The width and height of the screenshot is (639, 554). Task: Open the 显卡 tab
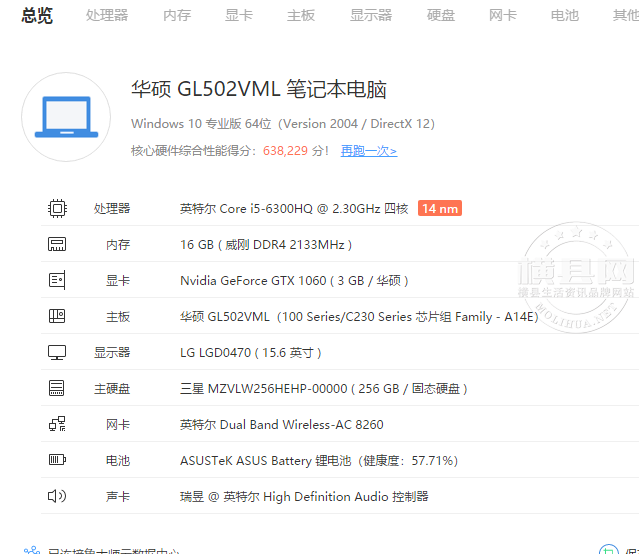point(239,15)
